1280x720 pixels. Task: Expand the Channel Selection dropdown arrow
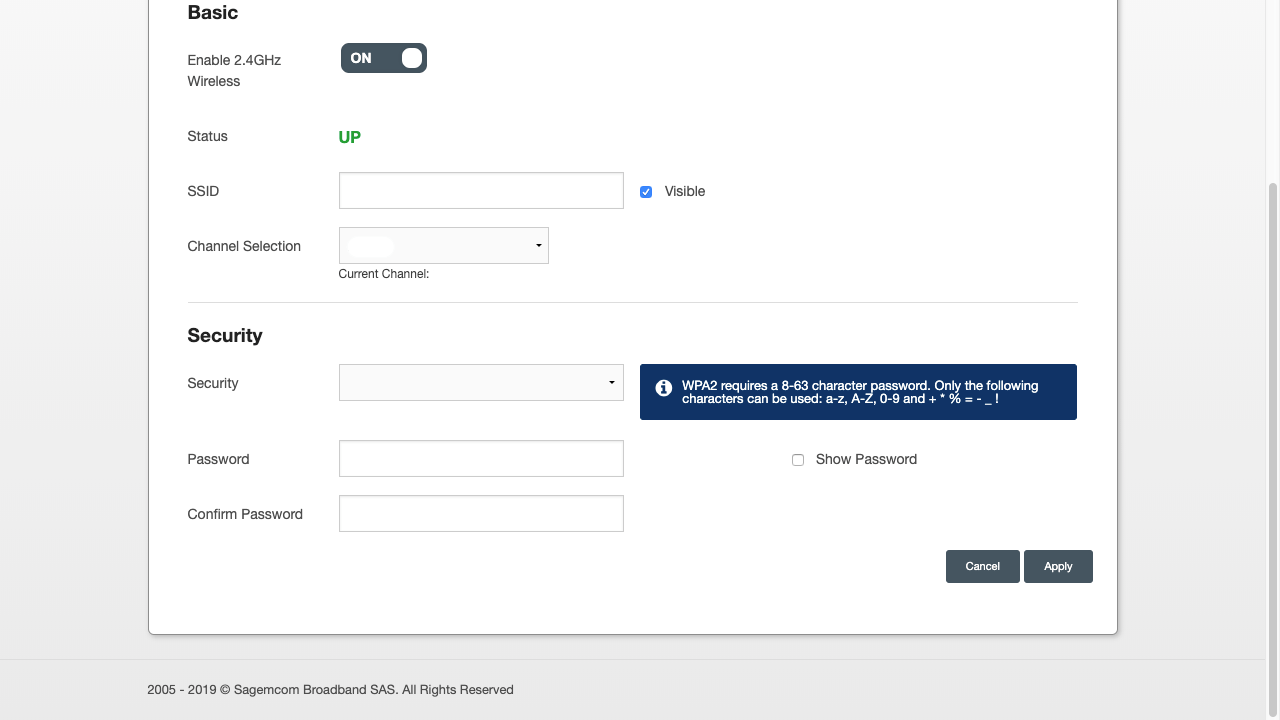(537, 245)
